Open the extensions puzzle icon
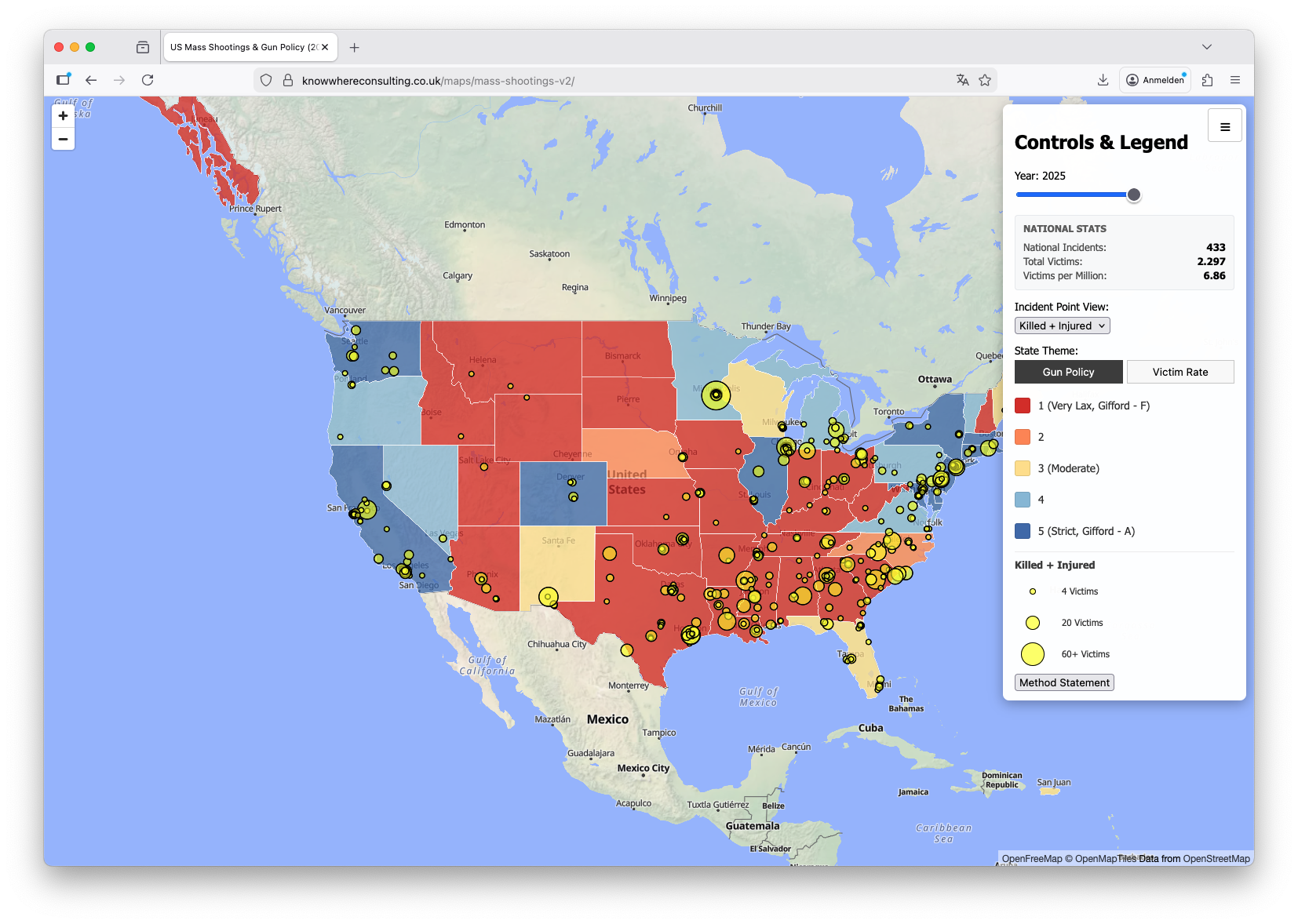This screenshot has height=924, width=1298. (x=1207, y=80)
